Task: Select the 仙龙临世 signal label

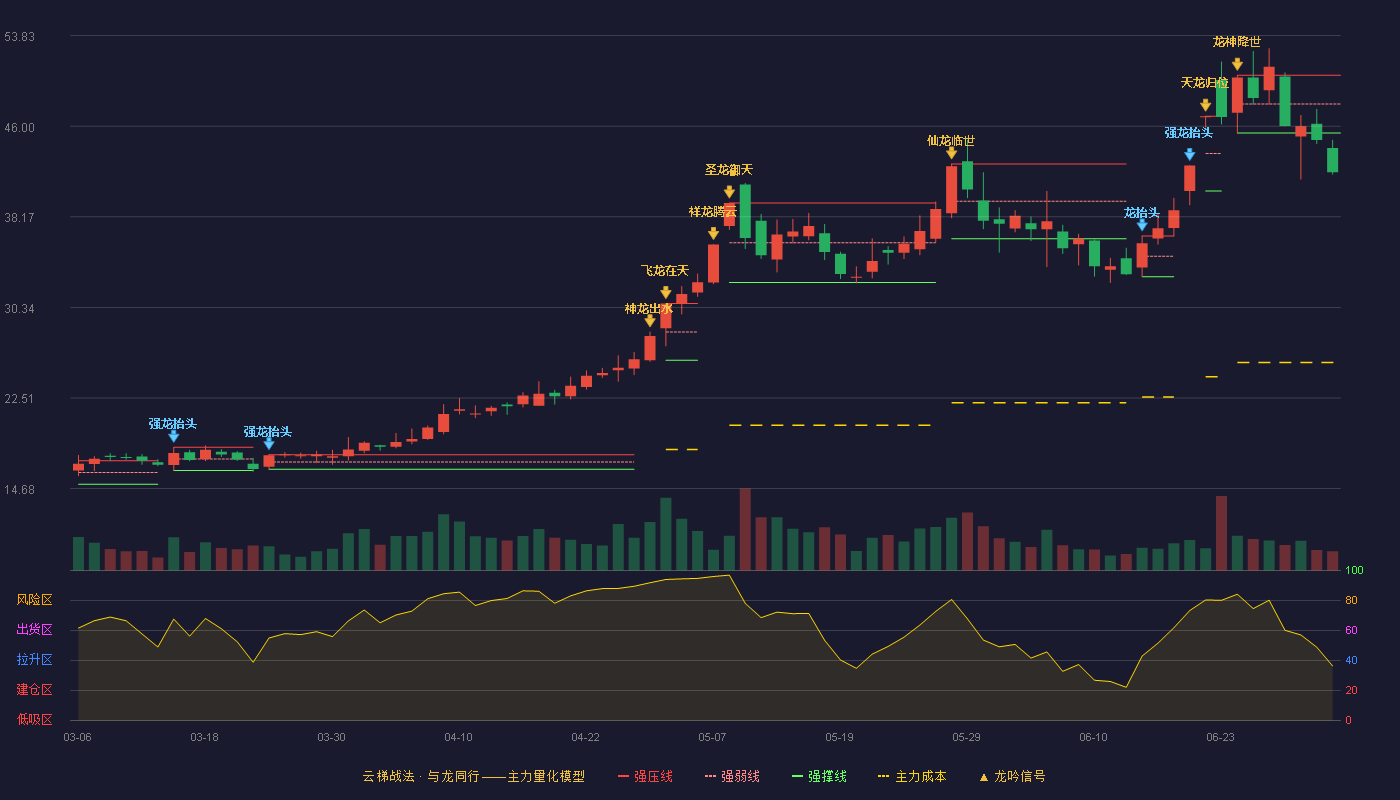Action: click(x=951, y=141)
